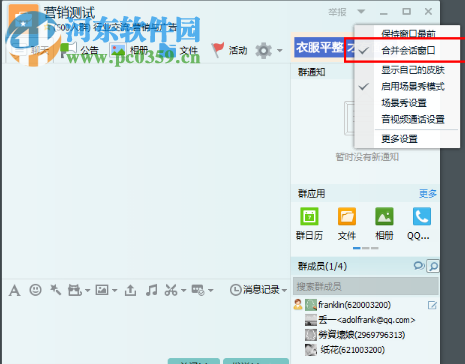Expand the 消息记录 dropdown arrow

pyautogui.click(x=284, y=290)
